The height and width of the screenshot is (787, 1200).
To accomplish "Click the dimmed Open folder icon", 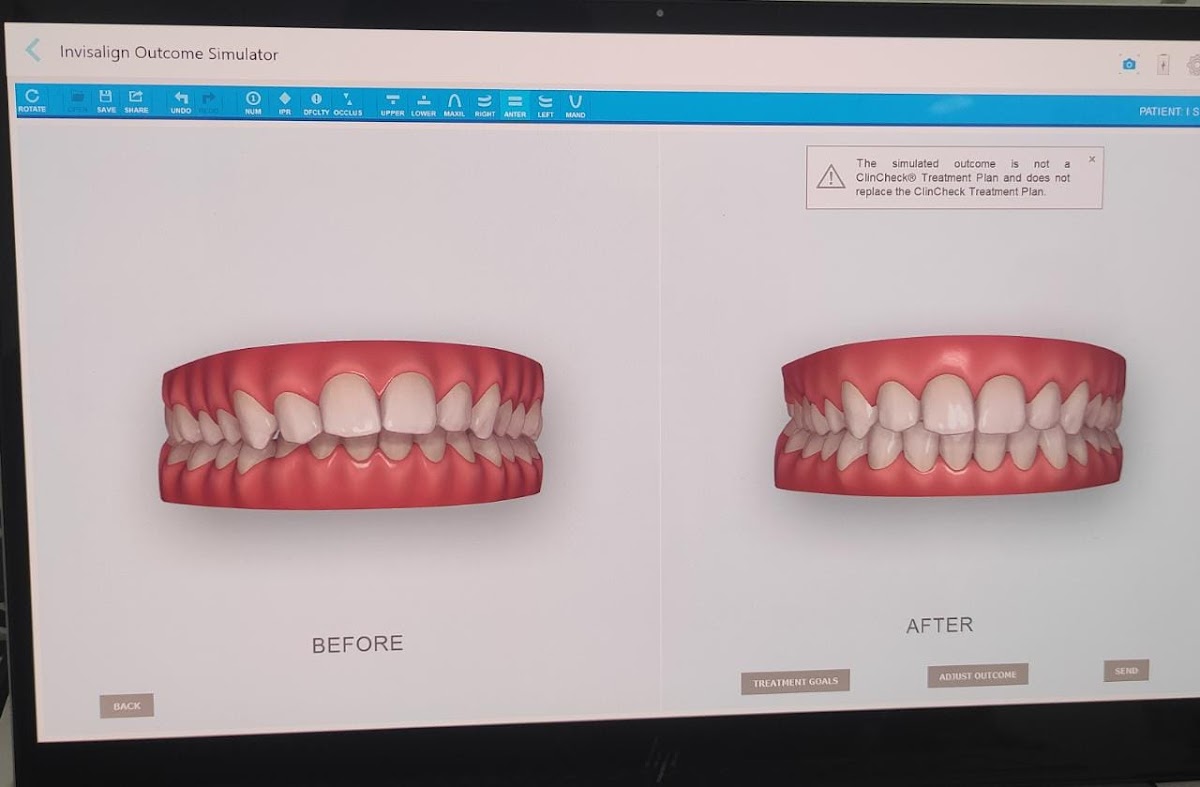I will pyautogui.click(x=78, y=99).
